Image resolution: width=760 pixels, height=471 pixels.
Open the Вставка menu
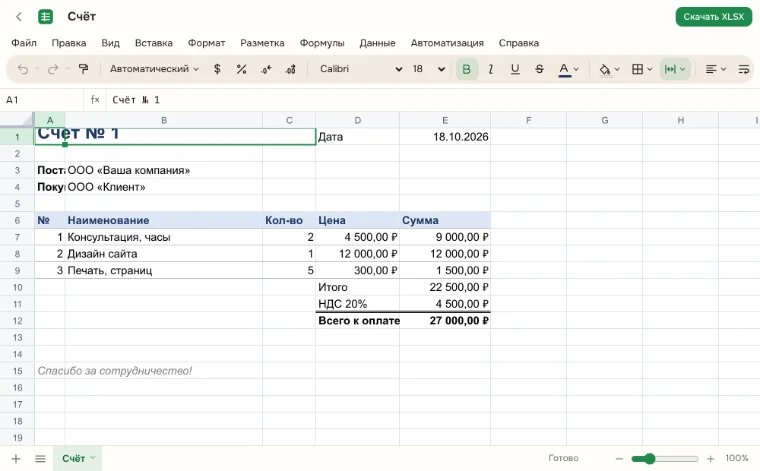coord(154,43)
